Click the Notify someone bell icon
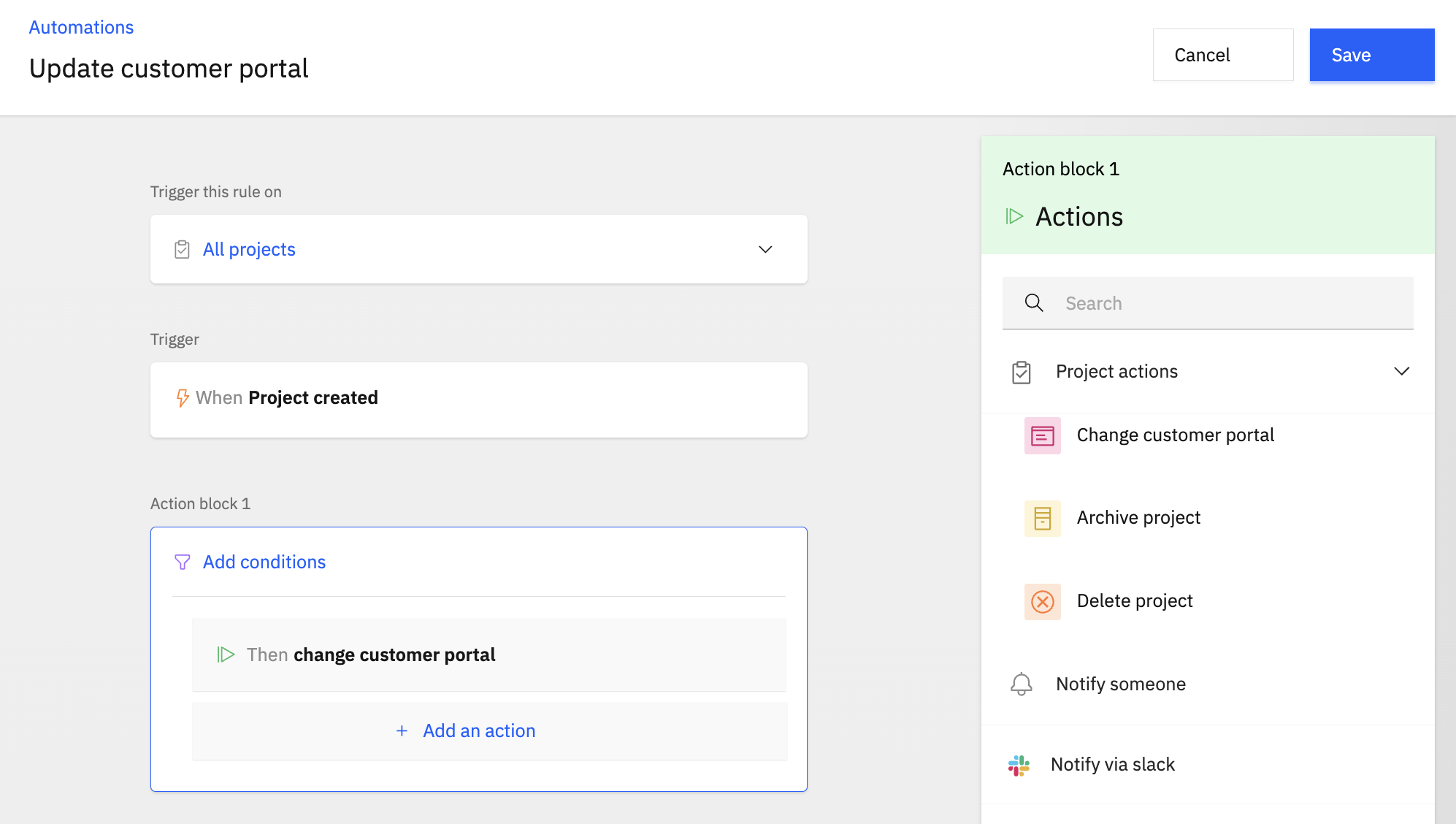 coord(1021,684)
